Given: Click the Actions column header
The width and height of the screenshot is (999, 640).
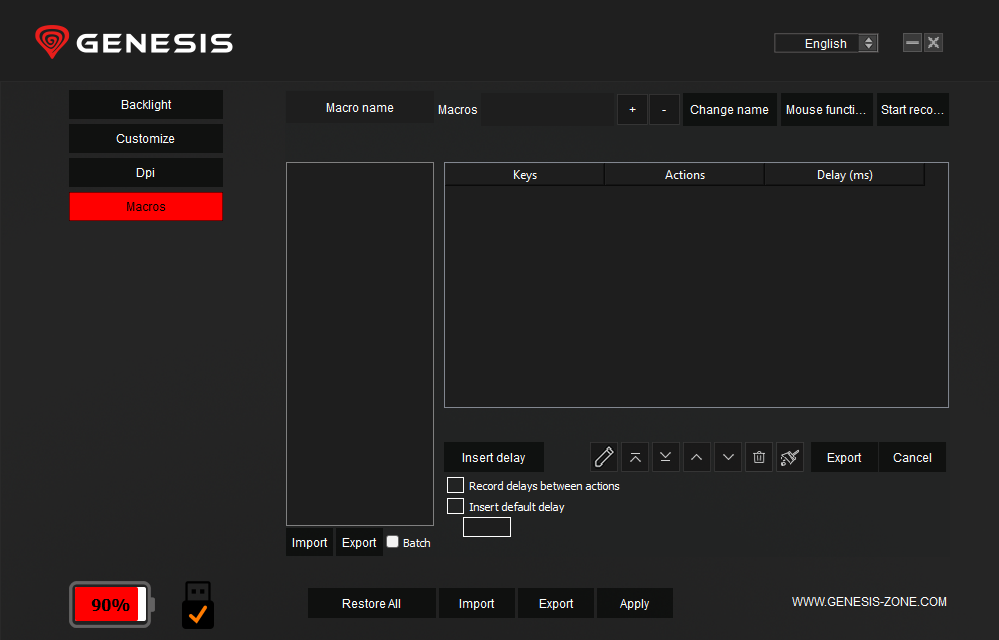Looking at the screenshot, I should 685,174.
